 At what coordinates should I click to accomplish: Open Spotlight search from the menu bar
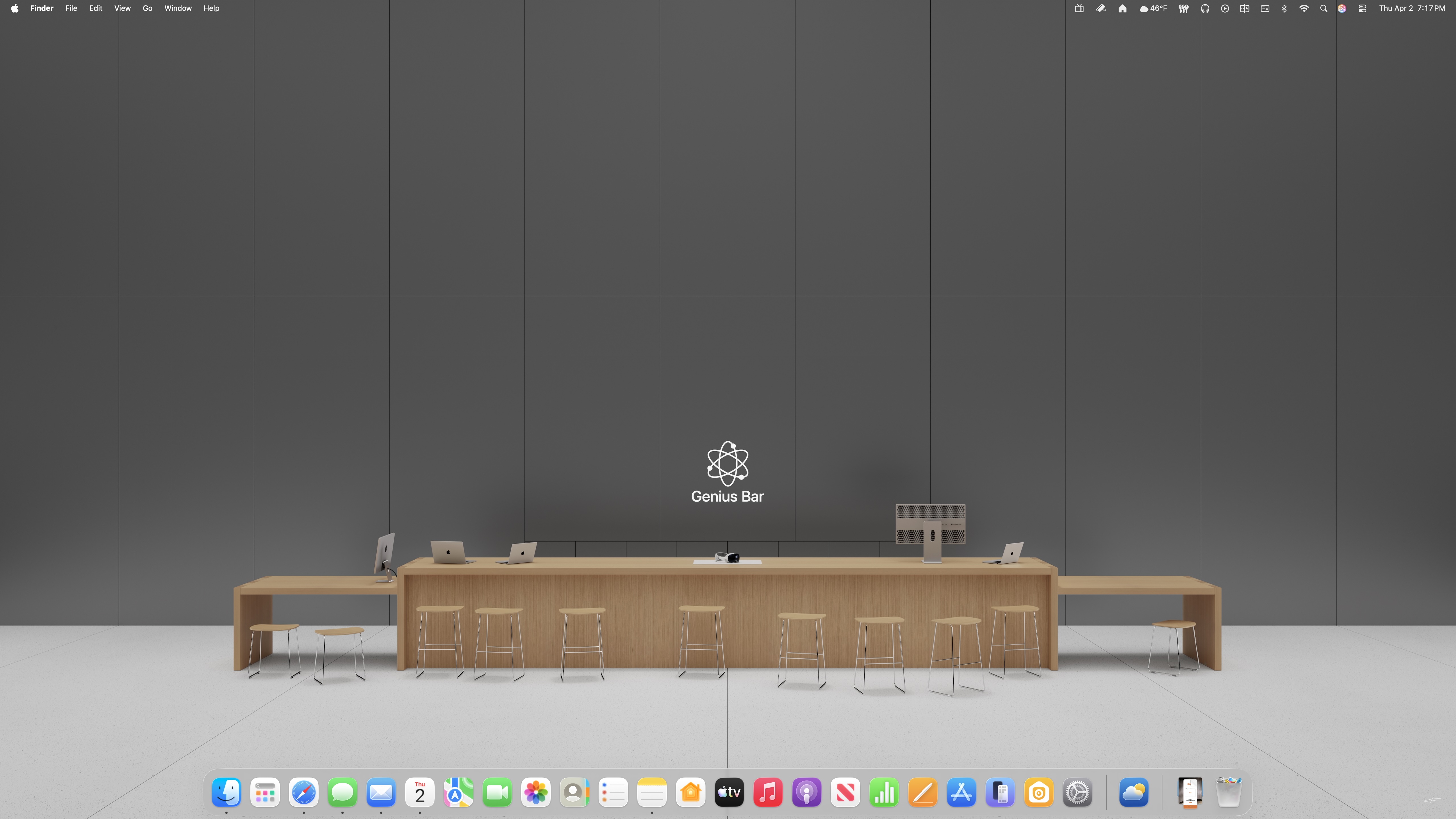point(1324,9)
